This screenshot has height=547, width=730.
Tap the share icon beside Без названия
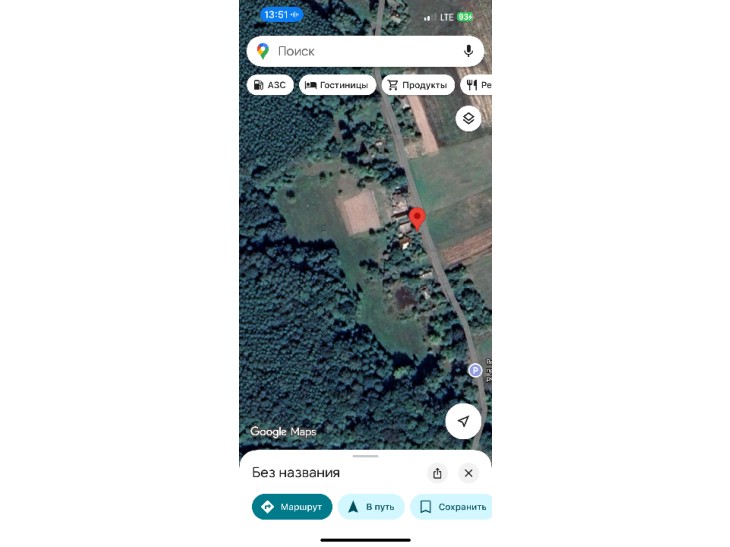(x=437, y=473)
